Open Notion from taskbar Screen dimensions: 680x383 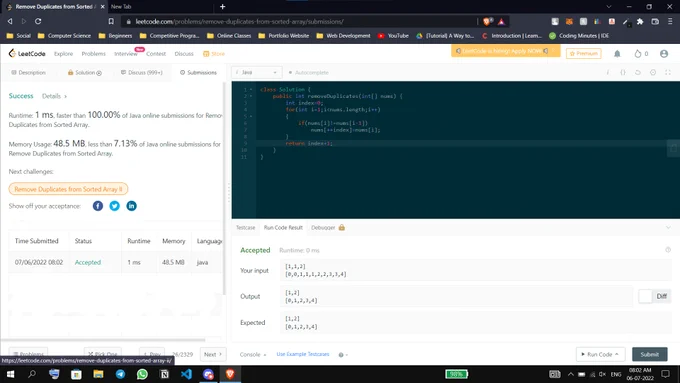[164, 374]
